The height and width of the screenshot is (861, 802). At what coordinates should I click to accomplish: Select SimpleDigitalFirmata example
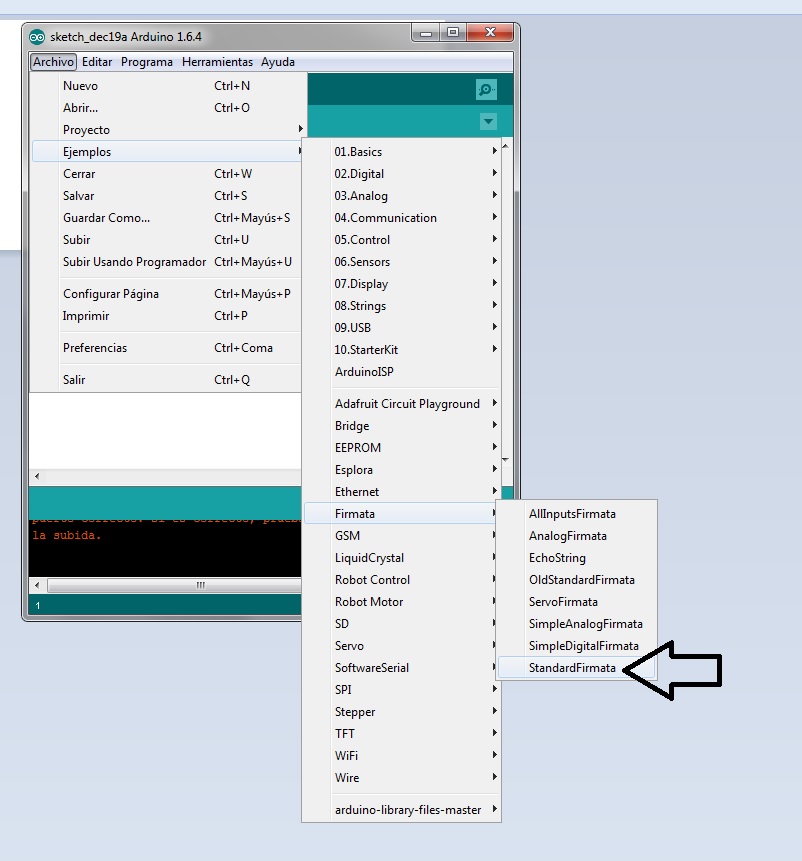(x=576, y=645)
